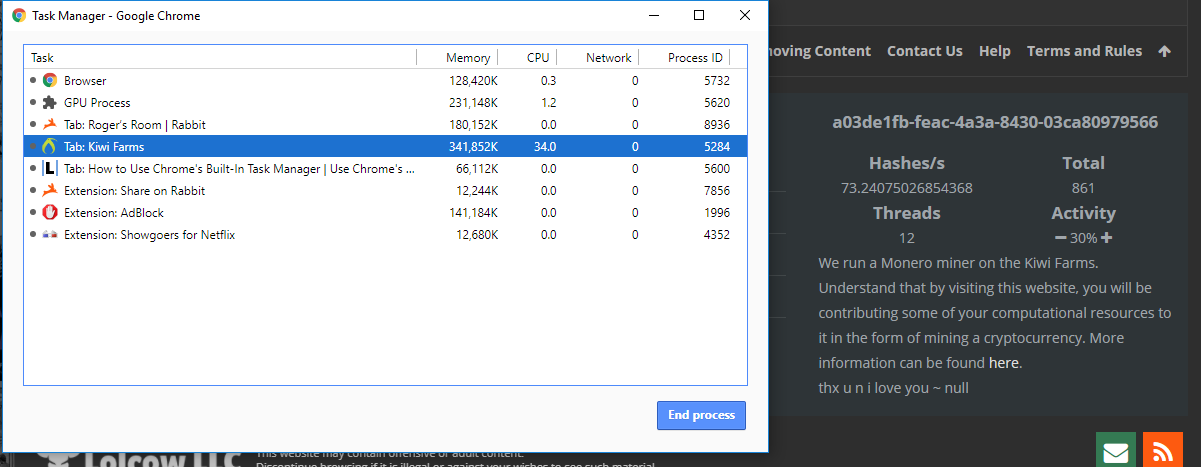Open the orange RSS feed icon

pyautogui.click(x=1162, y=452)
